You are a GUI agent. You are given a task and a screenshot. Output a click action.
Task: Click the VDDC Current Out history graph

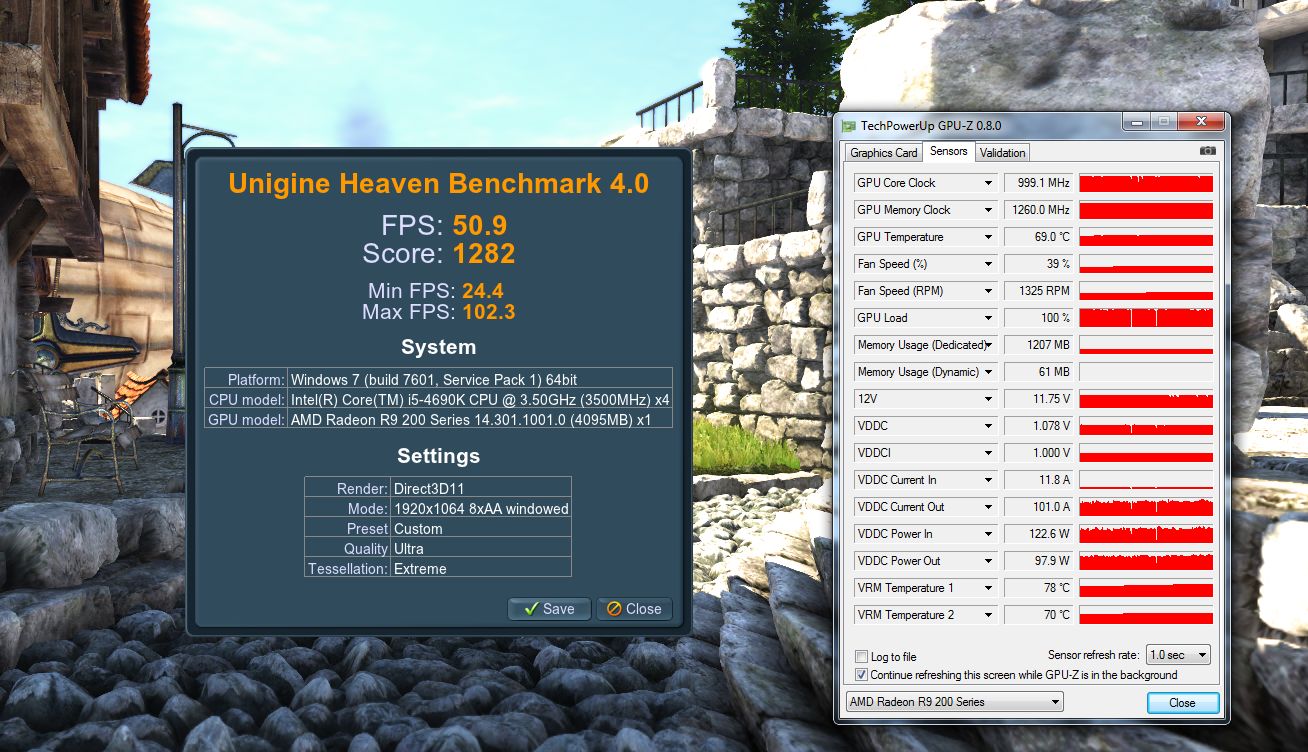pyautogui.click(x=1146, y=507)
